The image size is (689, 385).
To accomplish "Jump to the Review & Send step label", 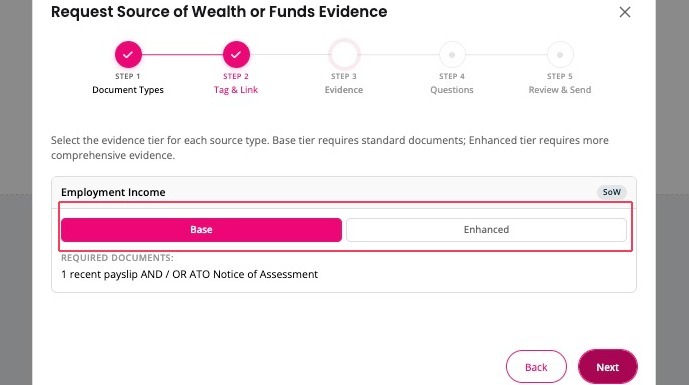I will pyautogui.click(x=560, y=90).
